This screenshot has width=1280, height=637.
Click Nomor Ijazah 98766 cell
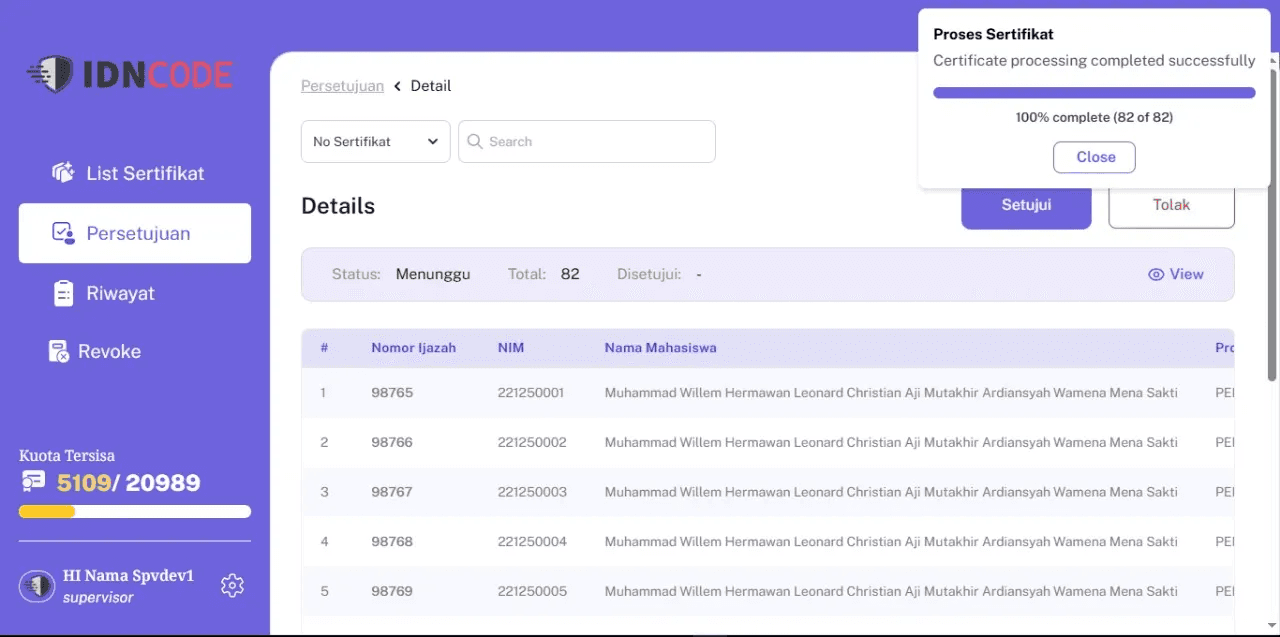click(x=392, y=442)
